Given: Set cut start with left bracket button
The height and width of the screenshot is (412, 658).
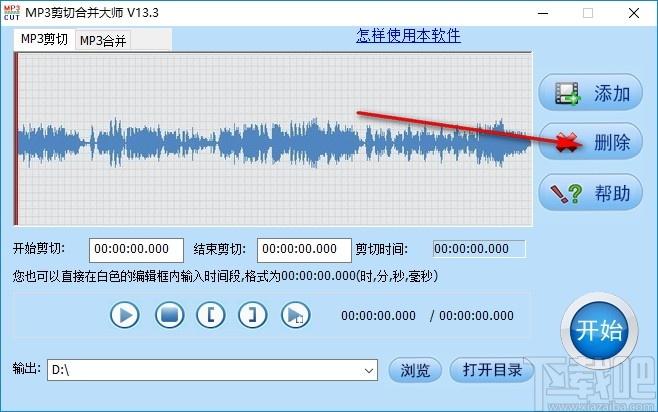Looking at the screenshot, I should click(211, 315).
